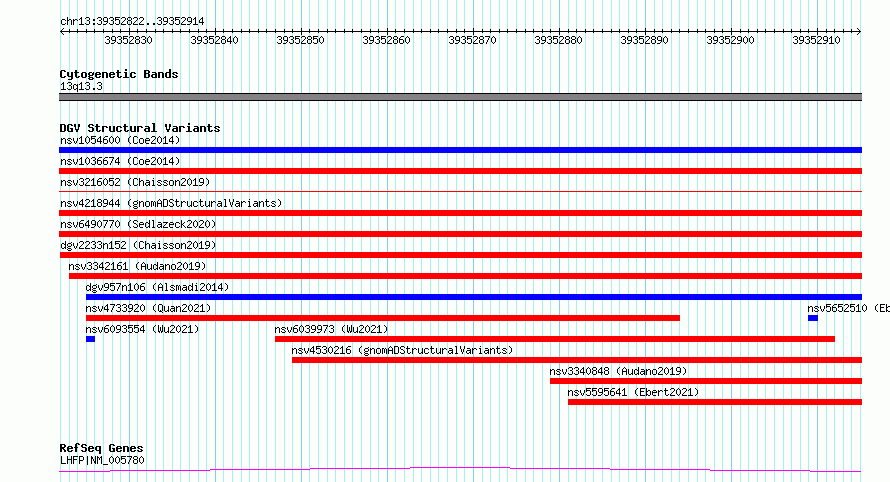Click the red nsv6490770 variant bar
Screen dimensions: 890x482
coord(460,234)
